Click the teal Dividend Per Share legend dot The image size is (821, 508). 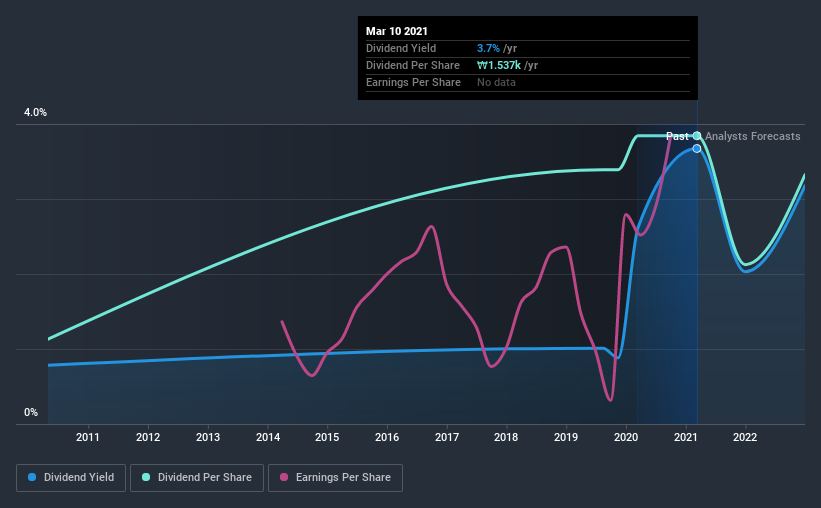point(146,477)
